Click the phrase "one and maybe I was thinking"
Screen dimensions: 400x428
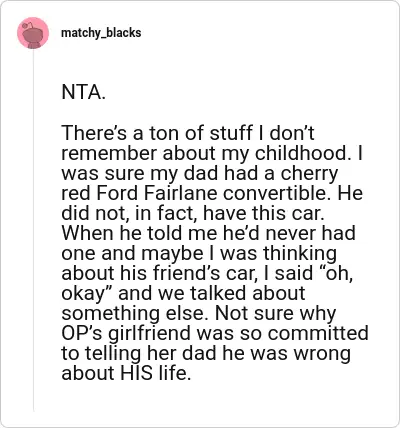pos(199,254)
